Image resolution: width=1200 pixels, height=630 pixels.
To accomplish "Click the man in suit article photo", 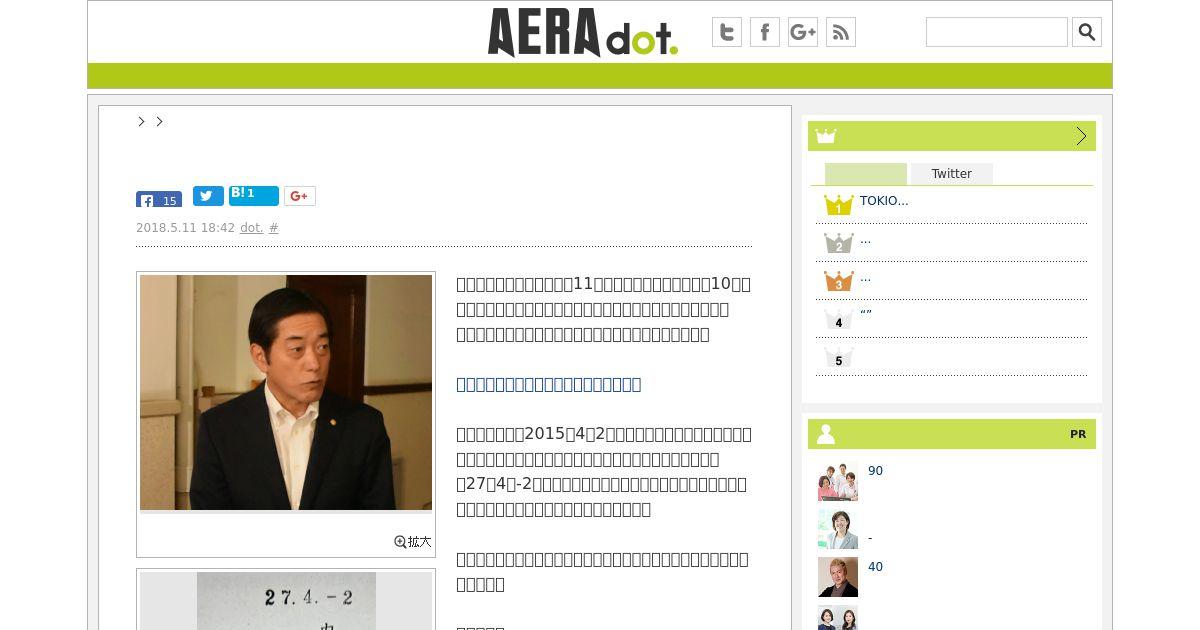I will tap(286, 393).
